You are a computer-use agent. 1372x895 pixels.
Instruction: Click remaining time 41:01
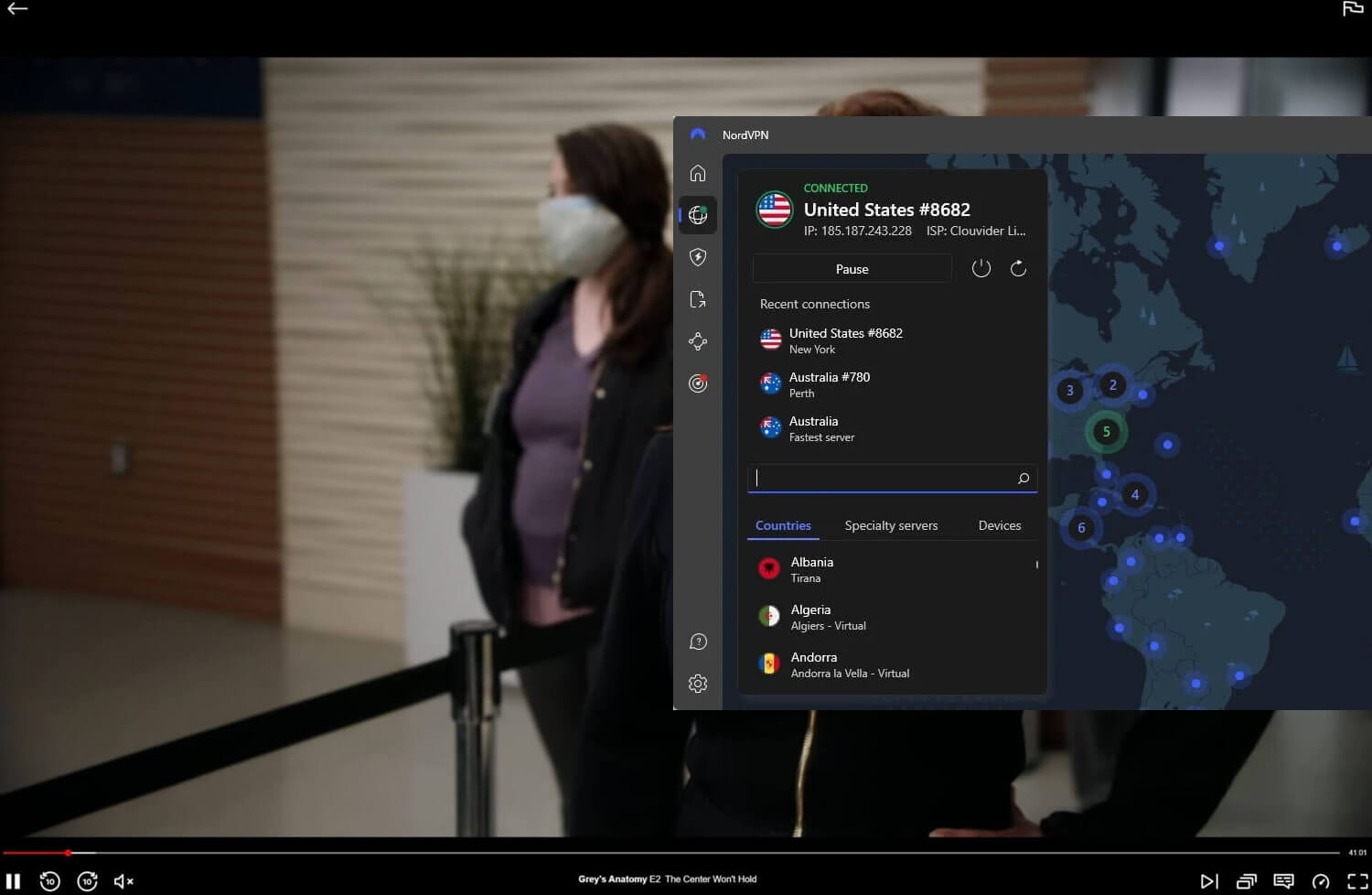coord(1357,853)
